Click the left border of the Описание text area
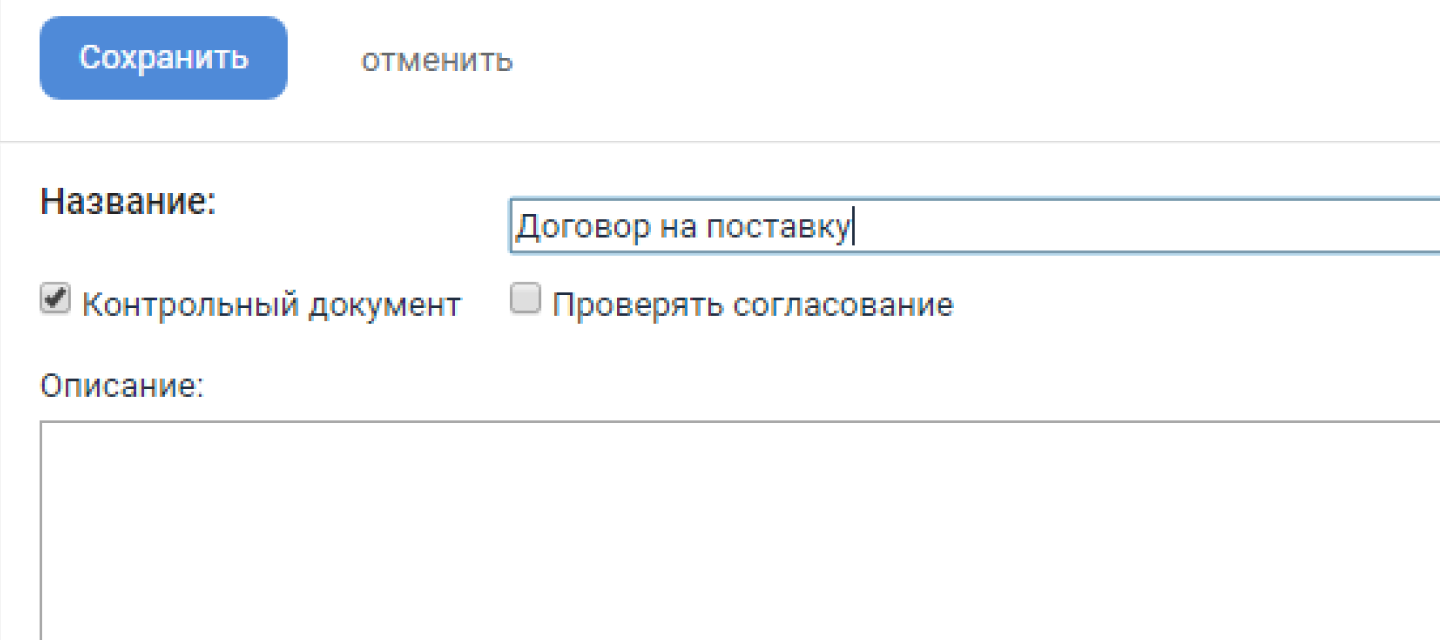This screenshot has width=1440, height=640. [x=41, y=530]
